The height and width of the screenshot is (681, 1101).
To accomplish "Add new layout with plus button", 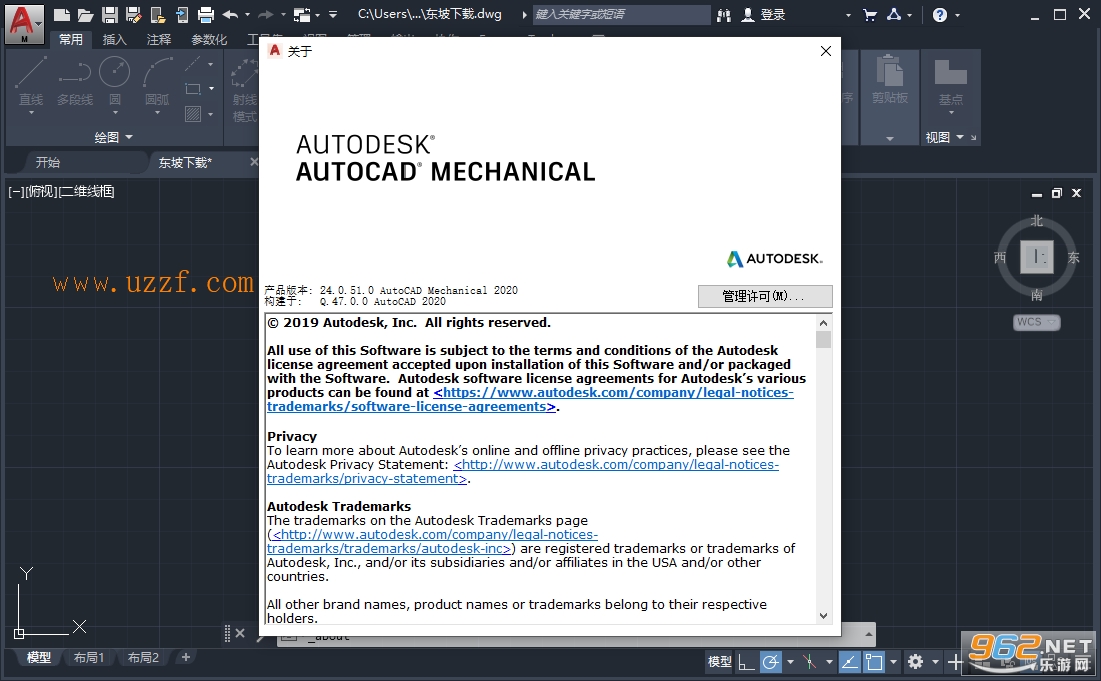I will [185, 657].
